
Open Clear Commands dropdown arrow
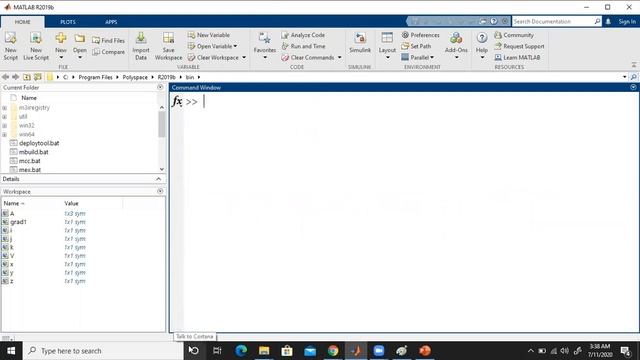click(x=340, y=58)
